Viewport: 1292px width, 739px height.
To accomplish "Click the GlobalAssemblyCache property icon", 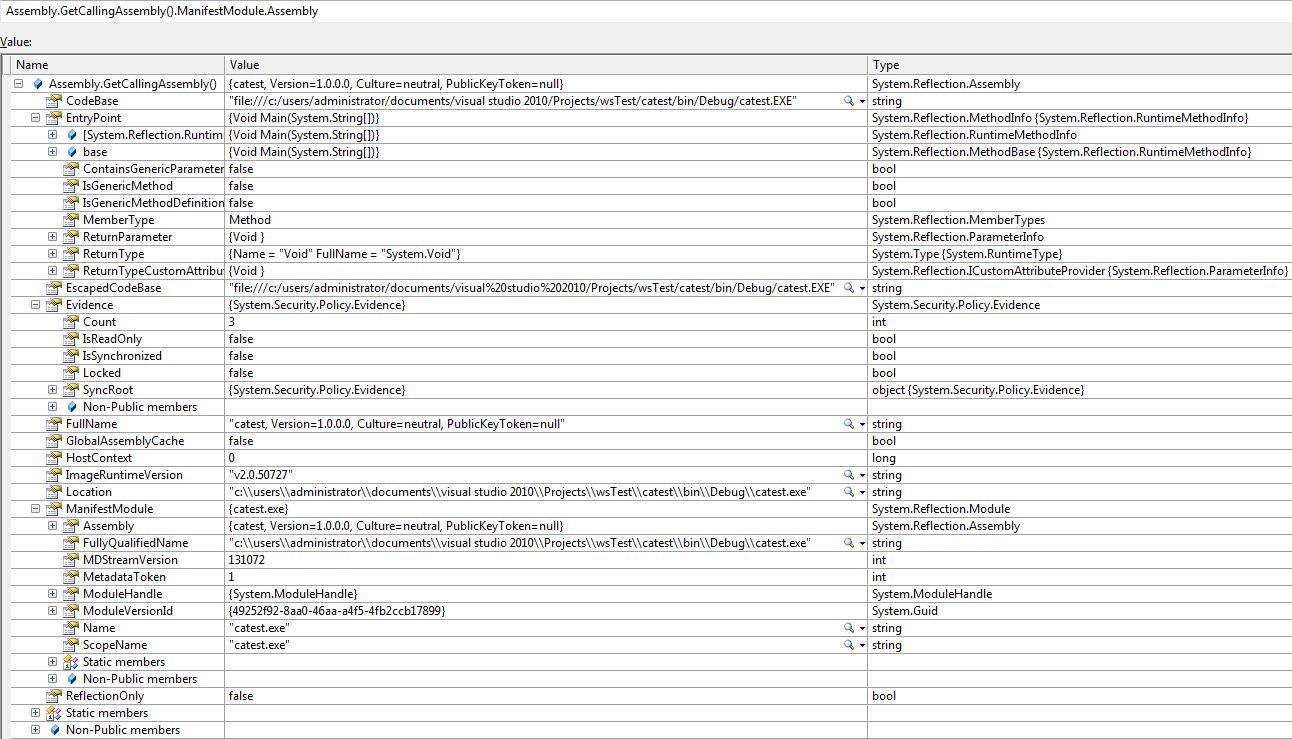I will click(x=54, y=441).
